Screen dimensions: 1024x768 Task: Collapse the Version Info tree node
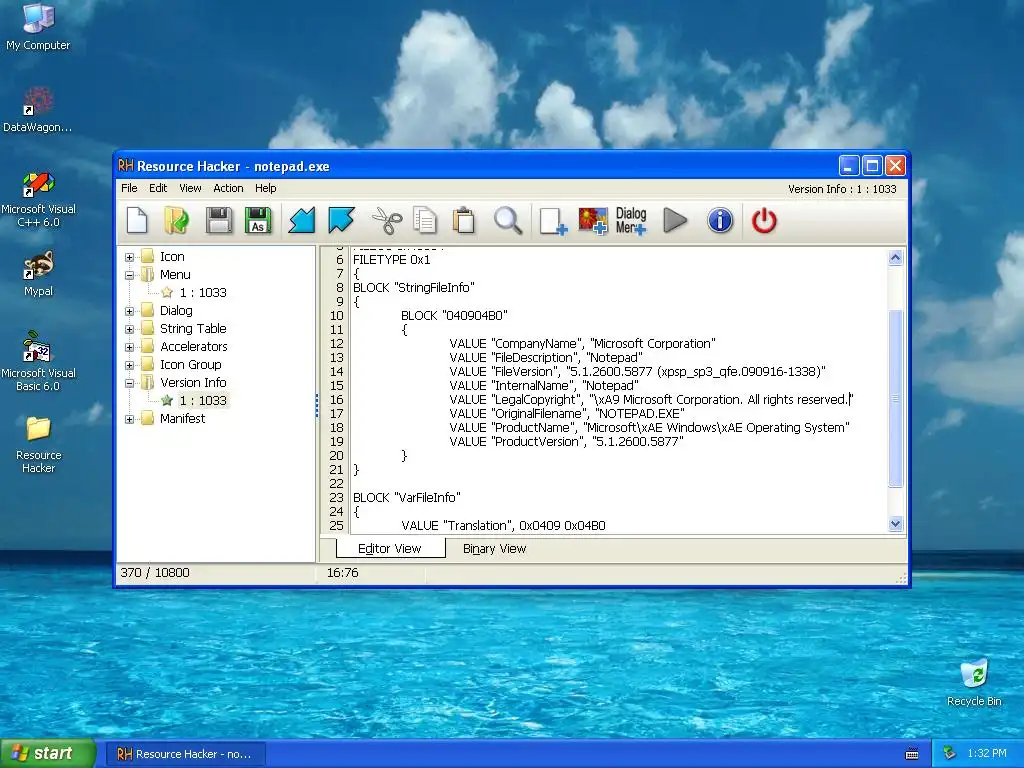click(x=129, y=383)
